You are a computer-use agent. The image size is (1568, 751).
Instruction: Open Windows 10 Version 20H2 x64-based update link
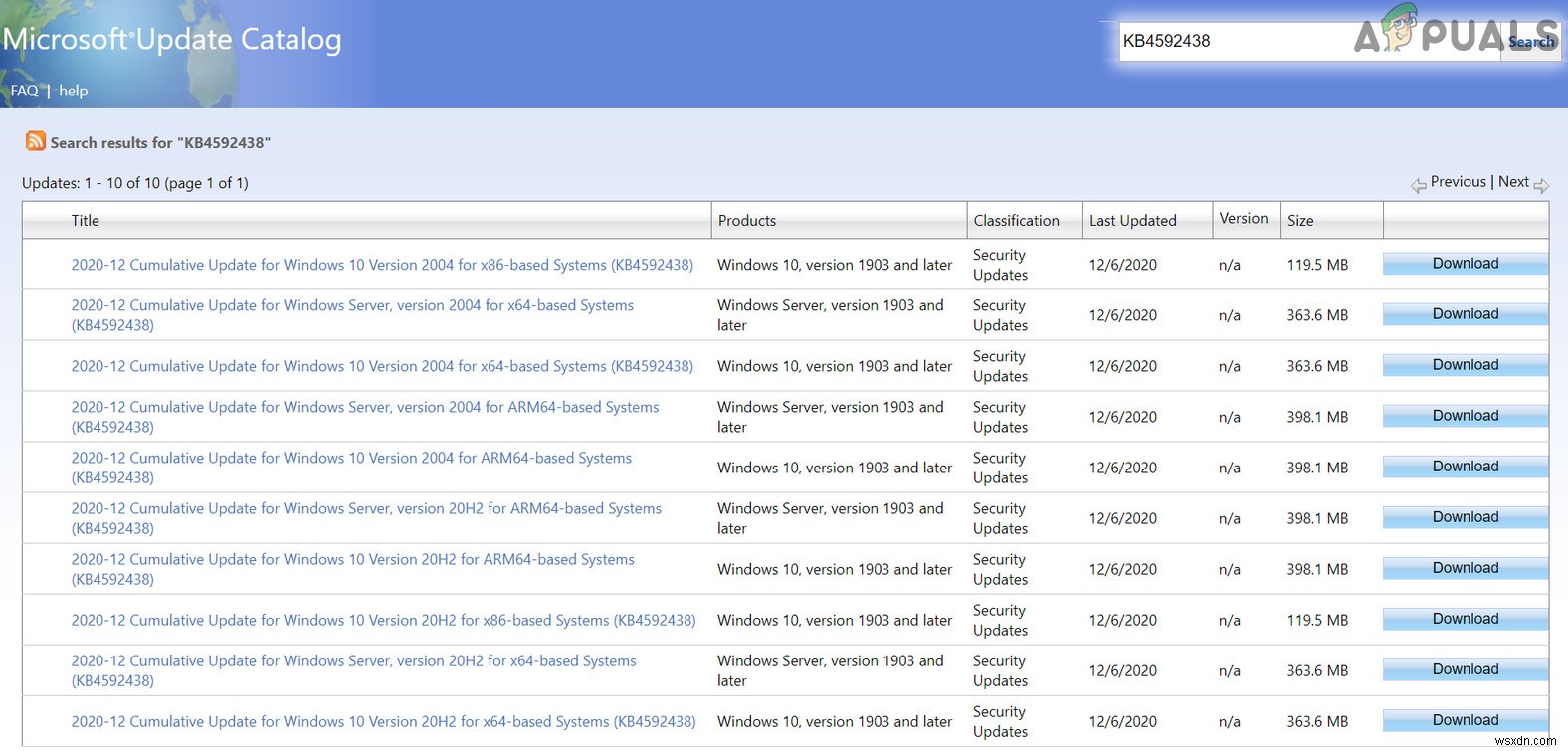point(383,721)
